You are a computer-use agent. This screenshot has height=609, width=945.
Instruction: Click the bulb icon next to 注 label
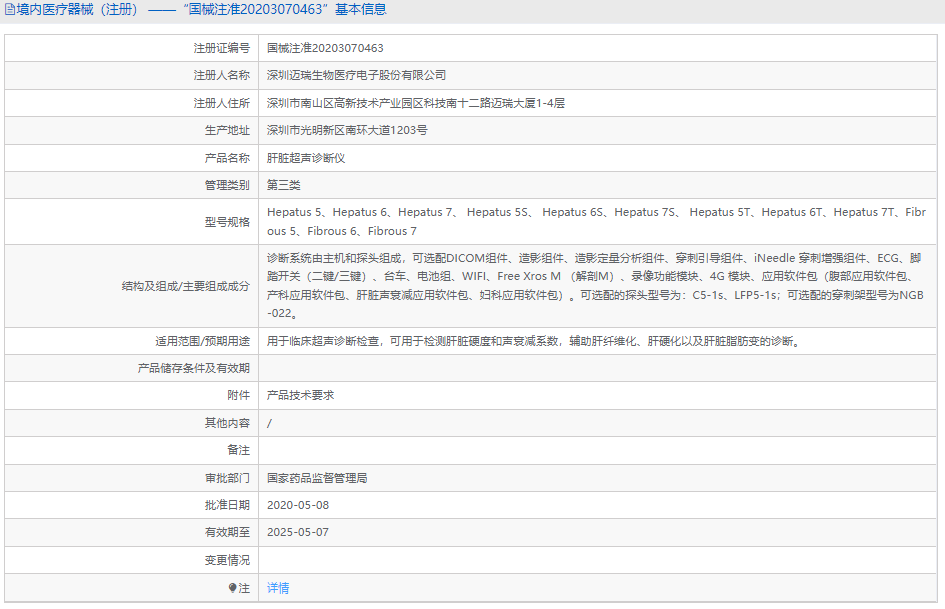(x=233, y=588)
